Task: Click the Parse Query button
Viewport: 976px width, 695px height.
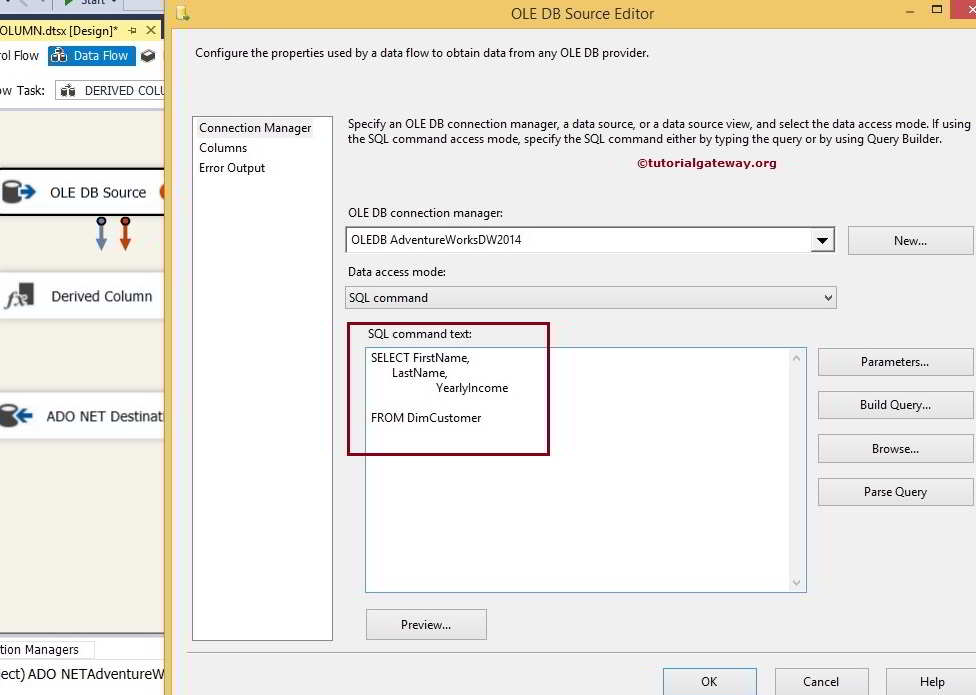Action: (894, 491)
